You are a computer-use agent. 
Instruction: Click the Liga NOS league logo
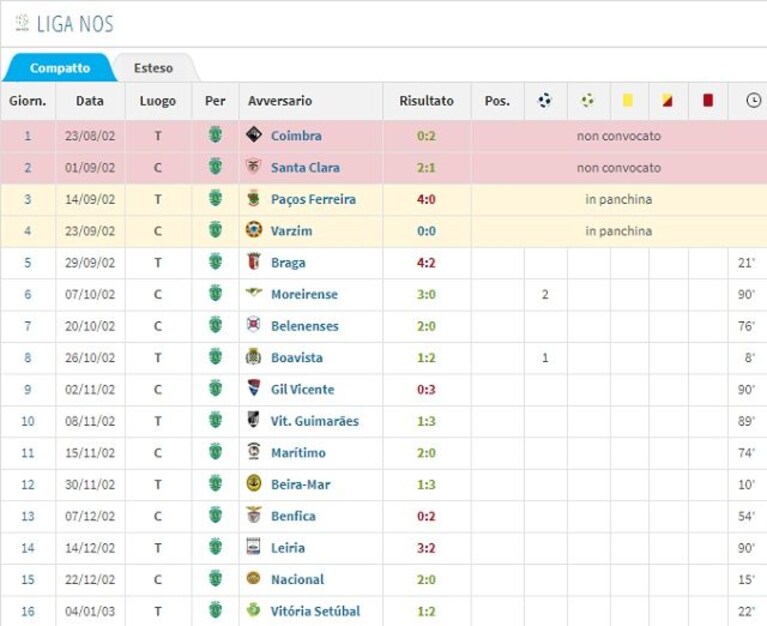22,23
